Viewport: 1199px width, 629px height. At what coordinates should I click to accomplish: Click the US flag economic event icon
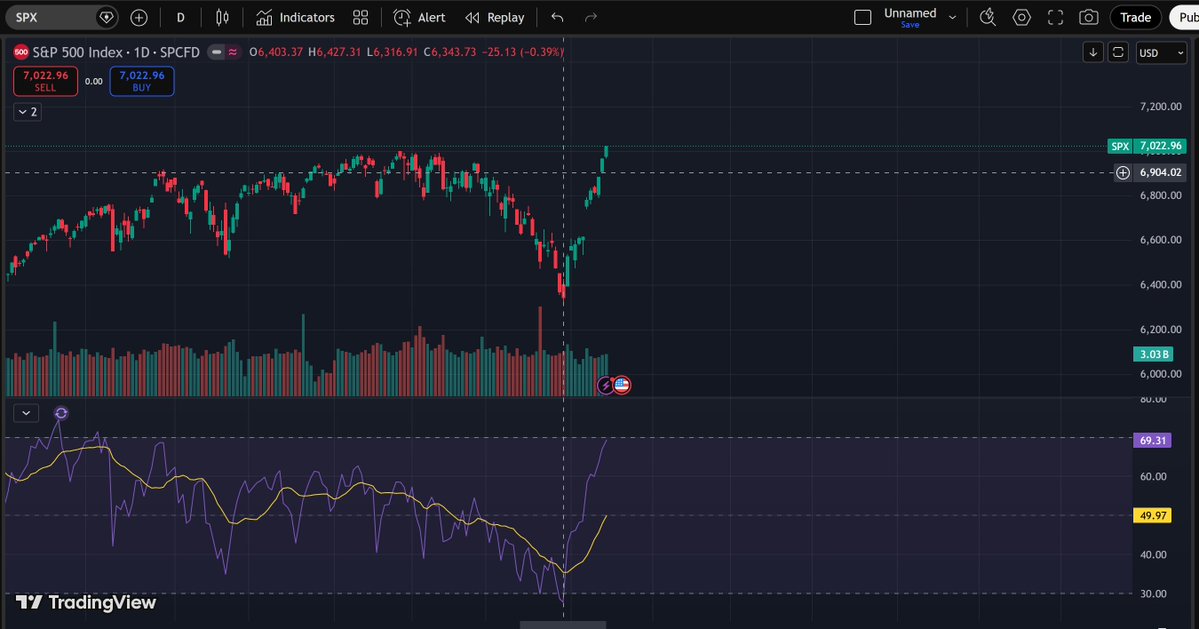pos(622,385)
